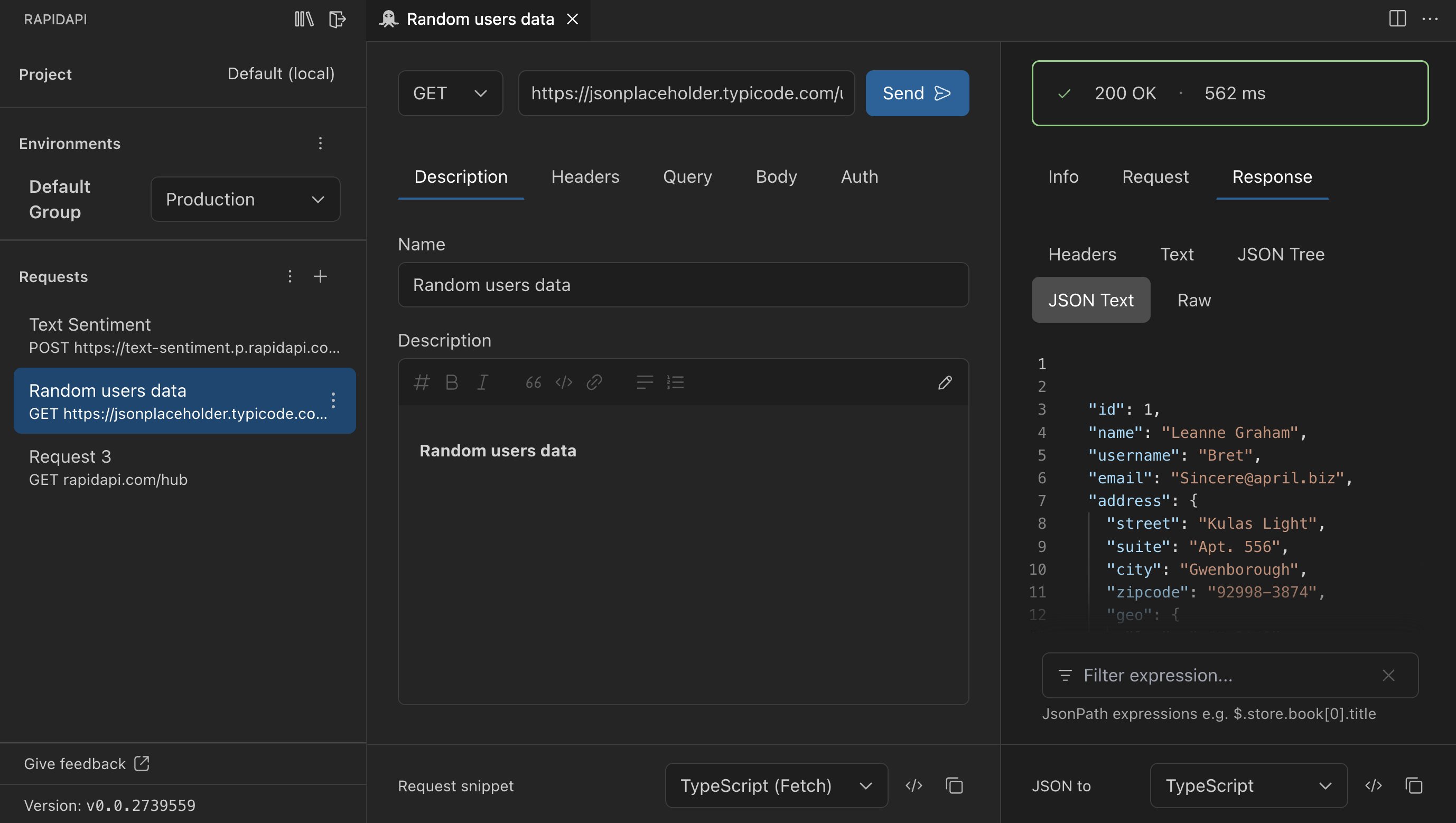
Task: Open the library icon in the top toolbar
Action: (304, 18)
